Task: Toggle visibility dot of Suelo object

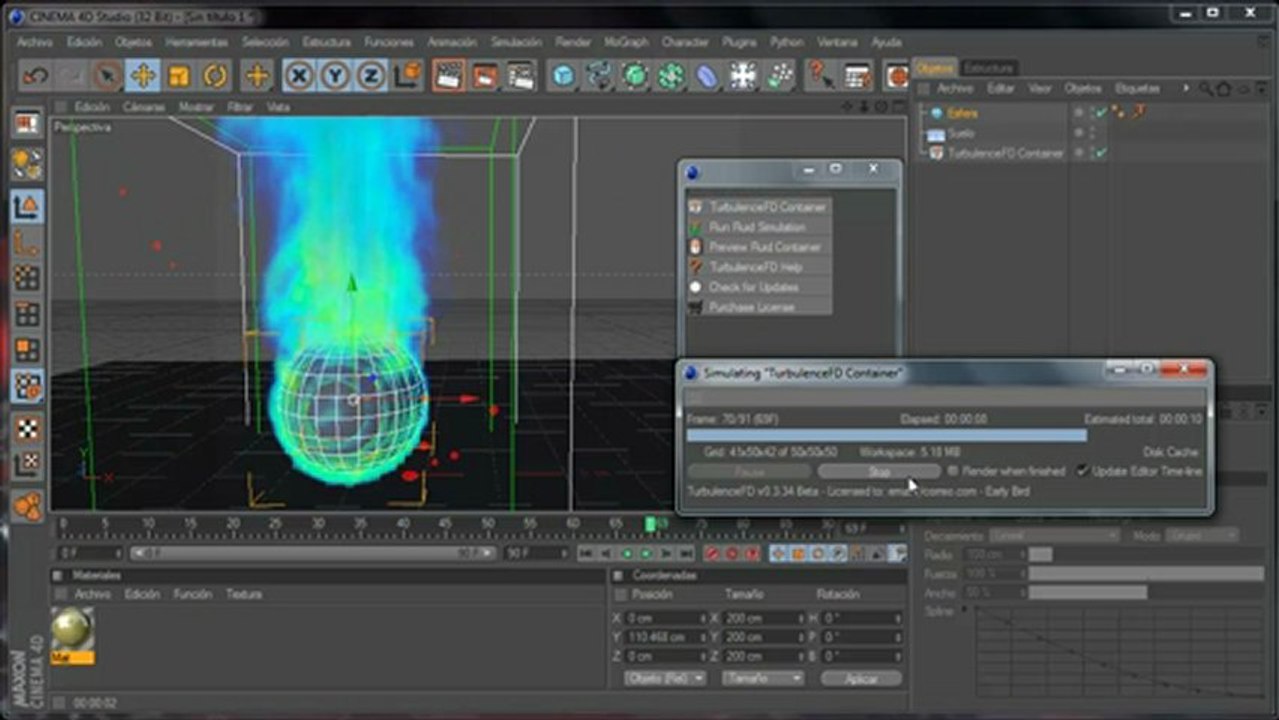Action: [1078, 131]
